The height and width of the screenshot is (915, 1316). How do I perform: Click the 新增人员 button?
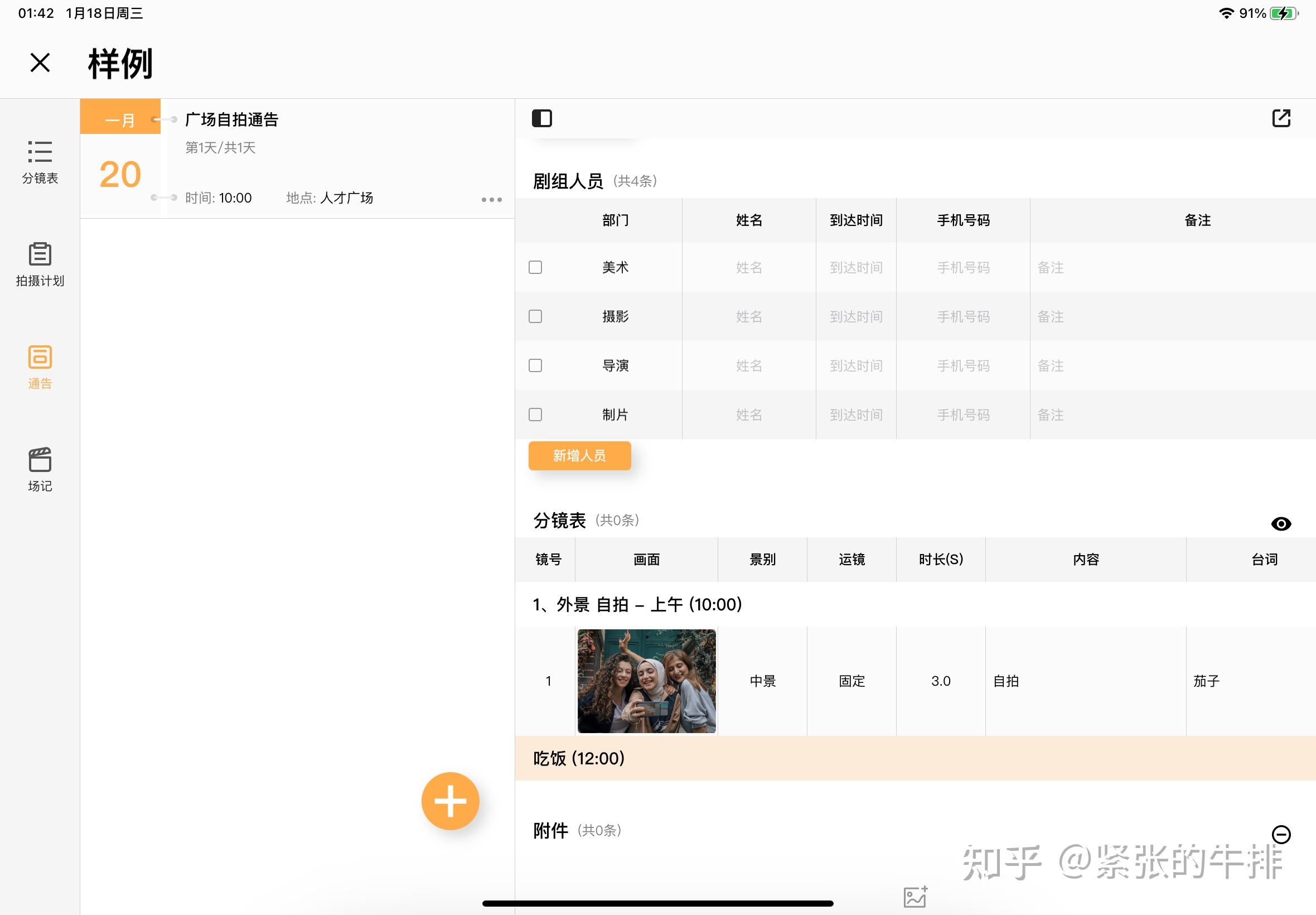tap(579, 455)
